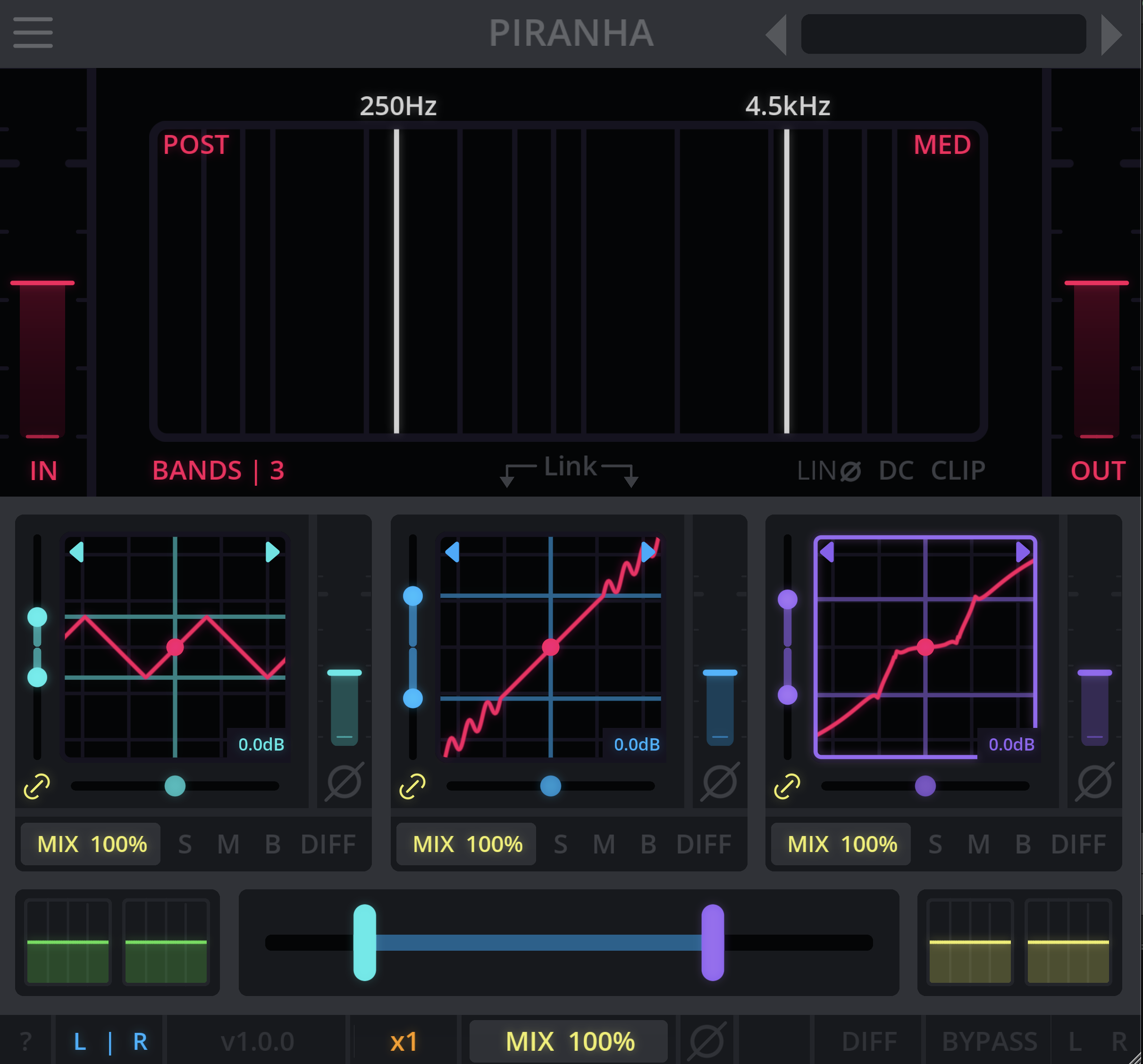Select previous shape in teal band
This screenshot has height=1064, width=1143.
click(77, 552)
